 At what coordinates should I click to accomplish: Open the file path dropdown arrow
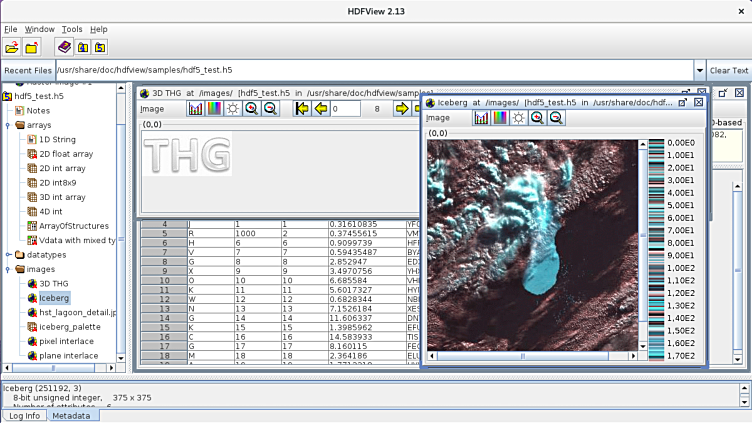pos(699,71)
